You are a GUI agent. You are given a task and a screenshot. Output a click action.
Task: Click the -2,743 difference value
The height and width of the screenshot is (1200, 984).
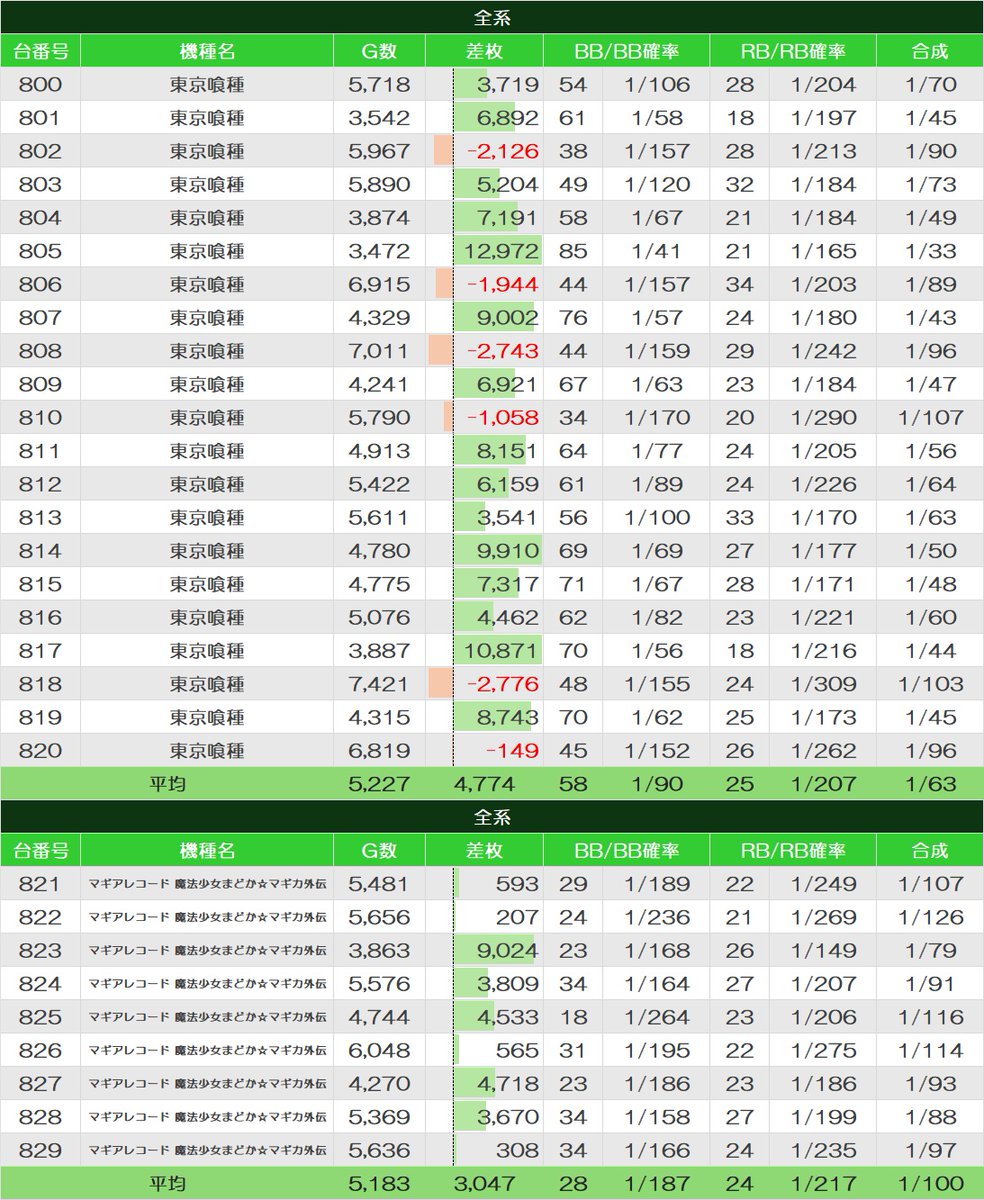point(502,351)
